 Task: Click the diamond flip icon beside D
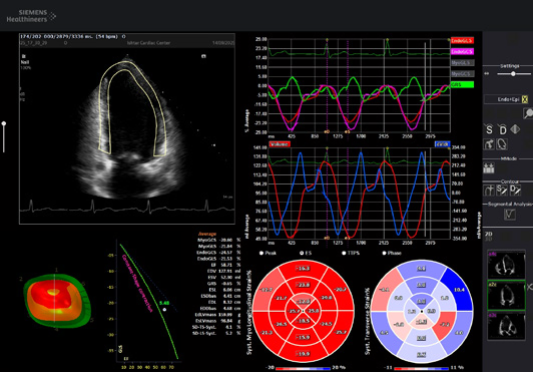[515, 129]
